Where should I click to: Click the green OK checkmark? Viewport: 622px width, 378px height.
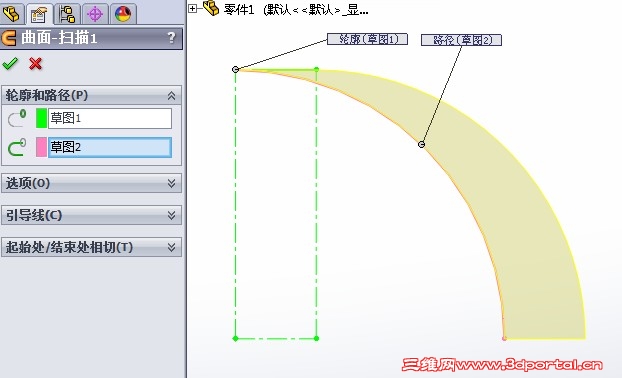10,63
